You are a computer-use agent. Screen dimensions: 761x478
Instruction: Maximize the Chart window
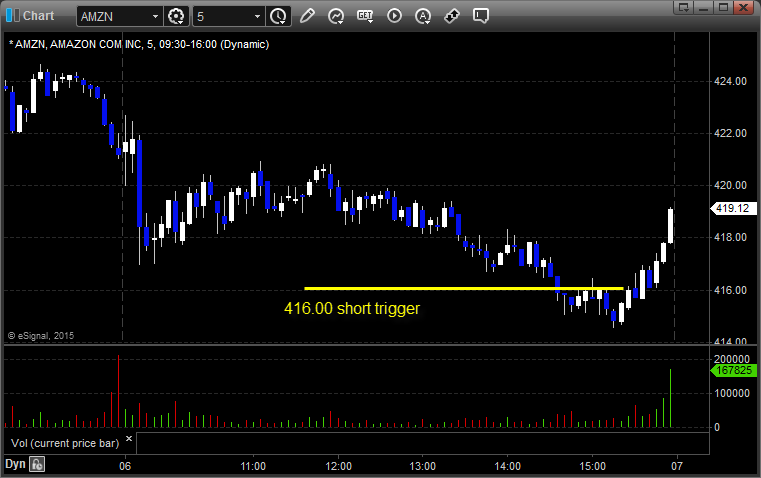[724, 7]
